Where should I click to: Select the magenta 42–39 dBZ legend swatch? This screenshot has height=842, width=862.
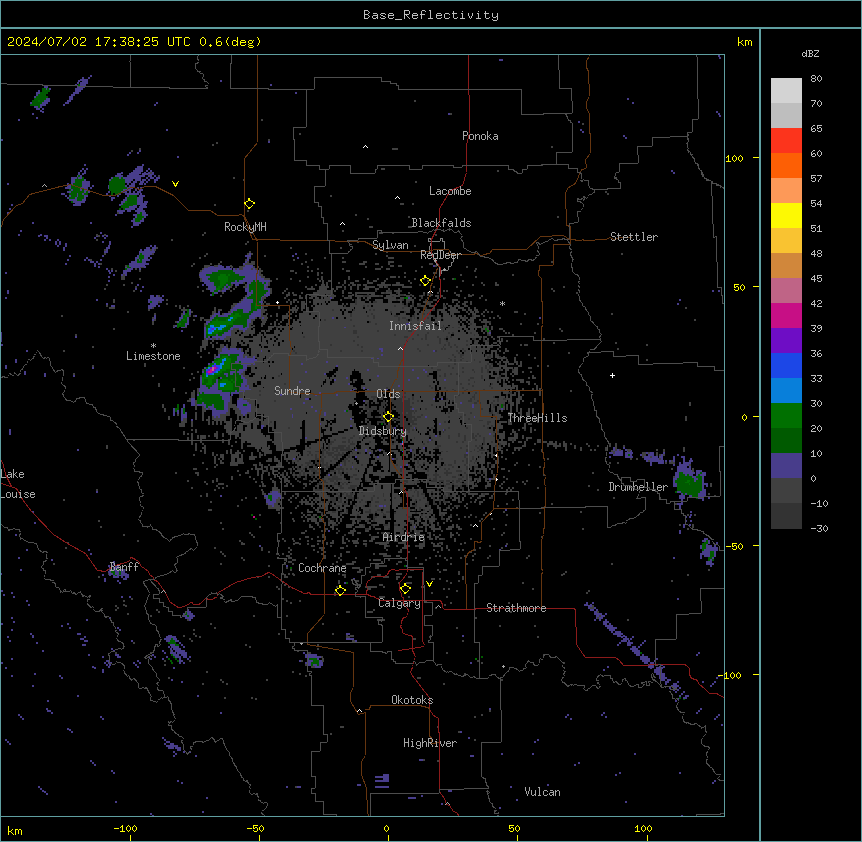(786, 315)
